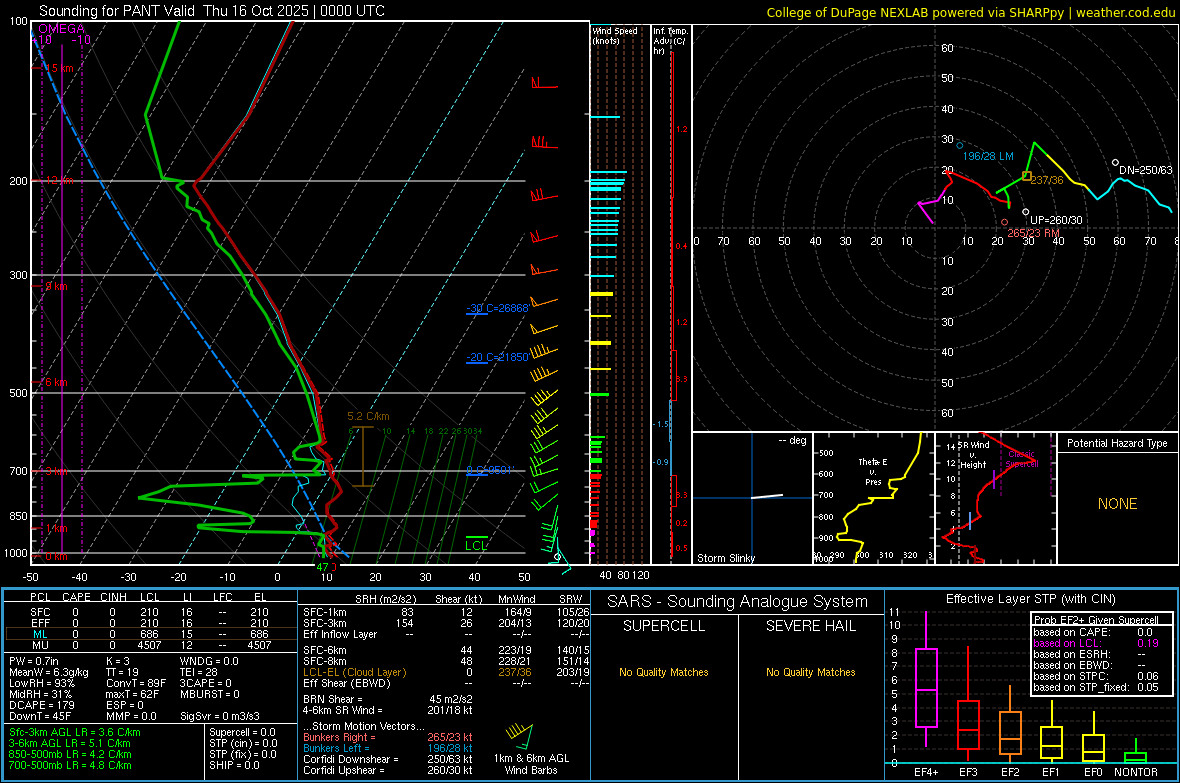Click the 'SigSvr = 0 m3/s3' value
The width and height of the screenshot is (1180, 783).
(220, 716)
